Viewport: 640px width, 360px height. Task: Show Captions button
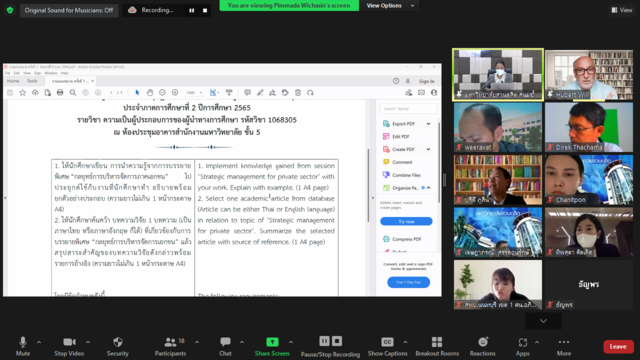[387, 347]
